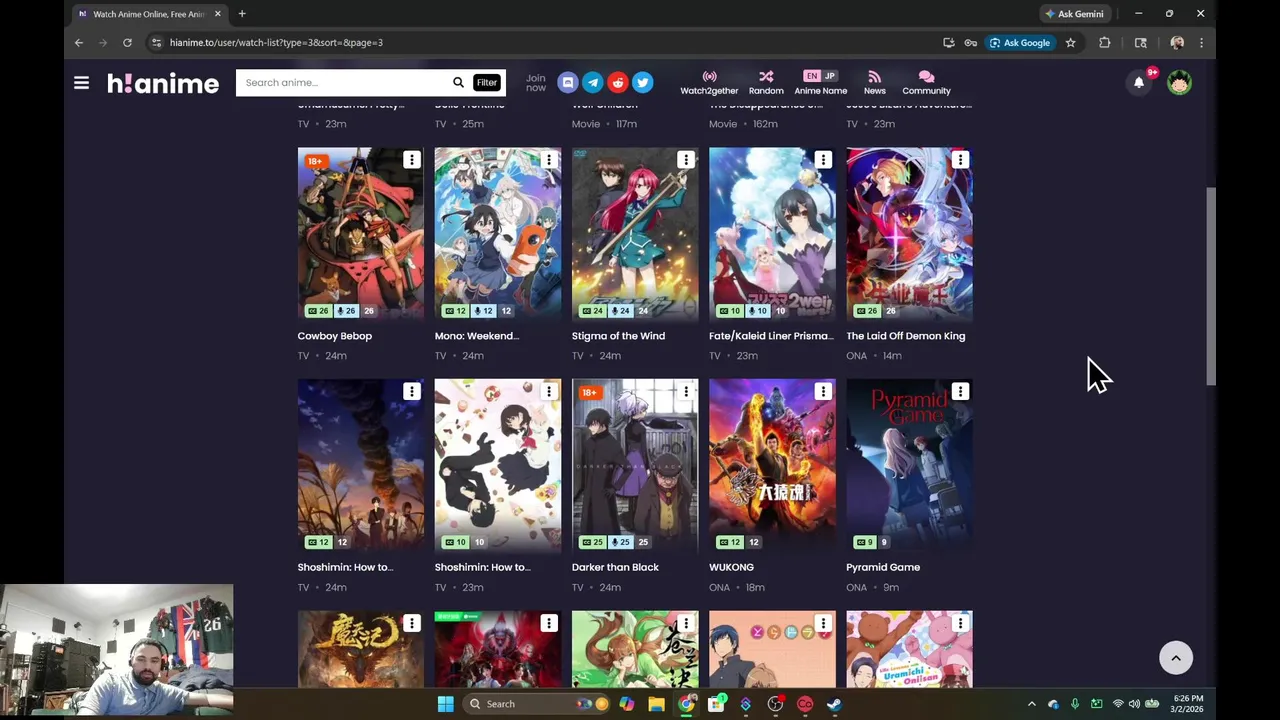Open options menu for The Laid Off Demon King
Image resolution: width=1280 pixels, height=720 pixels.
click(x=960, y=160)
